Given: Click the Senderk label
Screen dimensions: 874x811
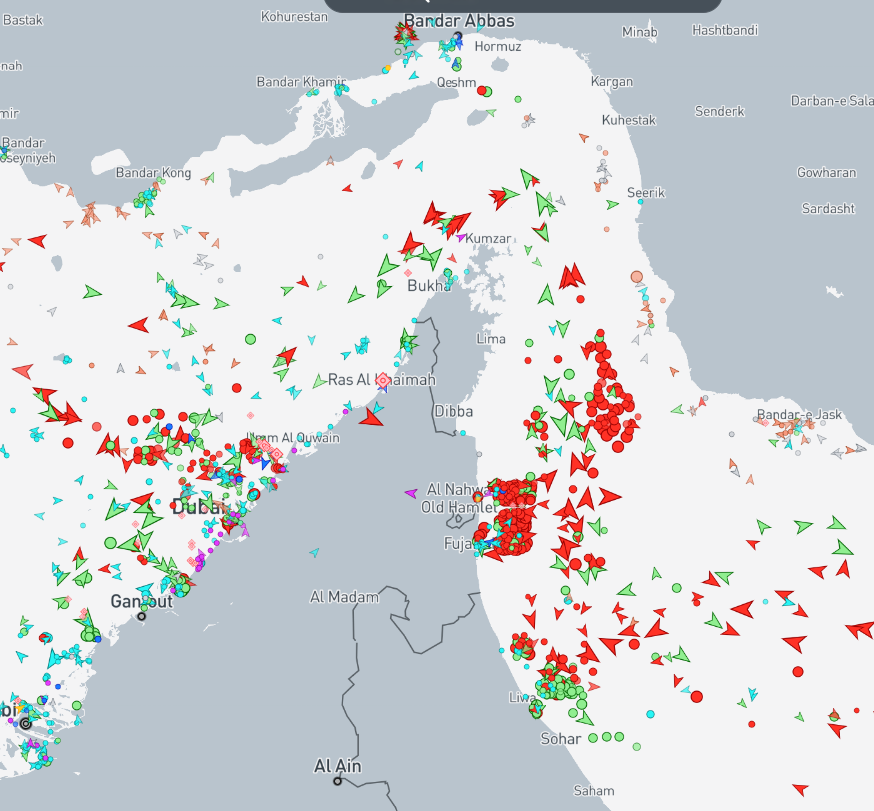Looking at the screenshot, I should coord(719,111).
